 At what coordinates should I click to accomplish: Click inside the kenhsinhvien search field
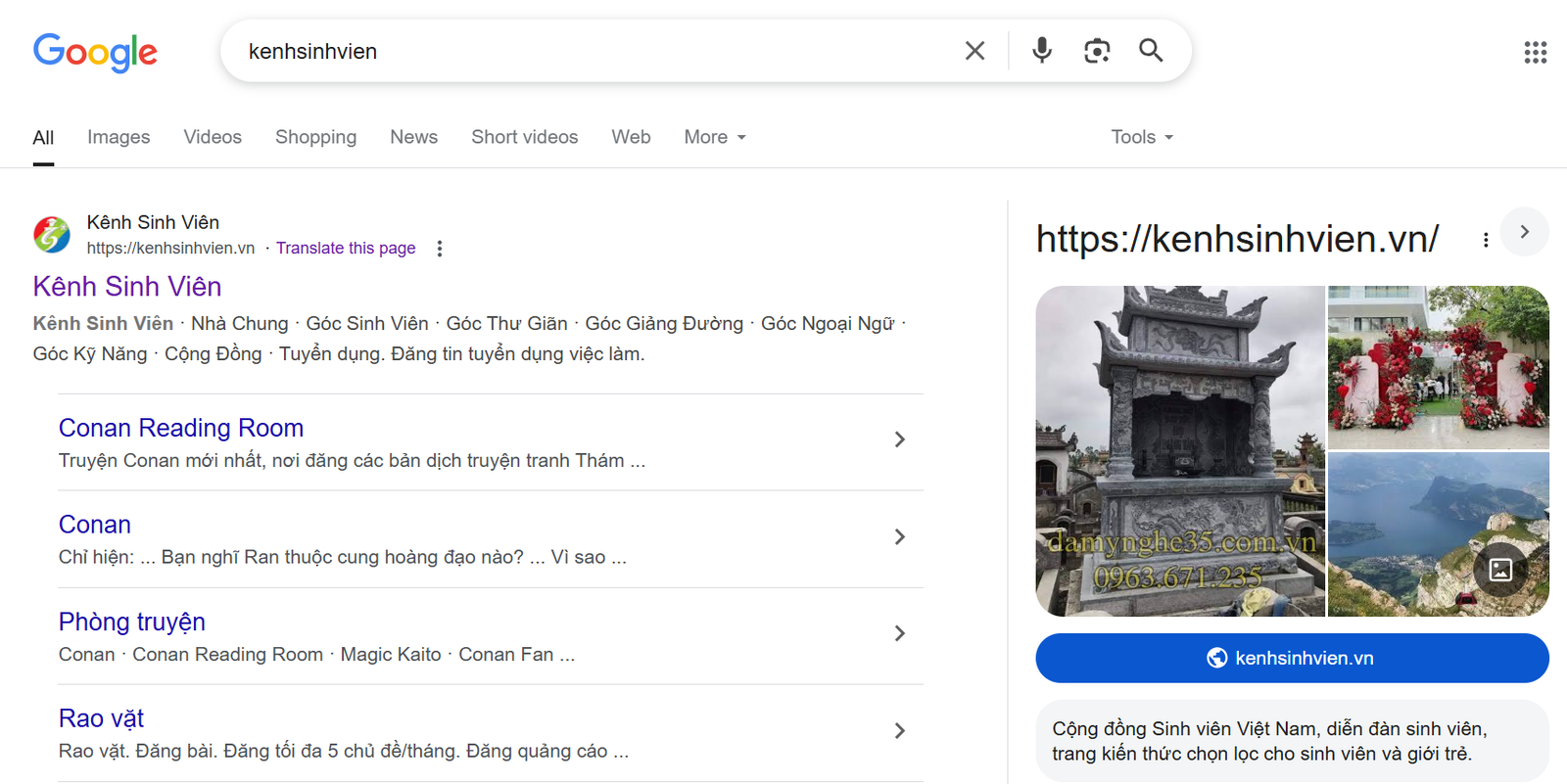[x=597, y=51]
